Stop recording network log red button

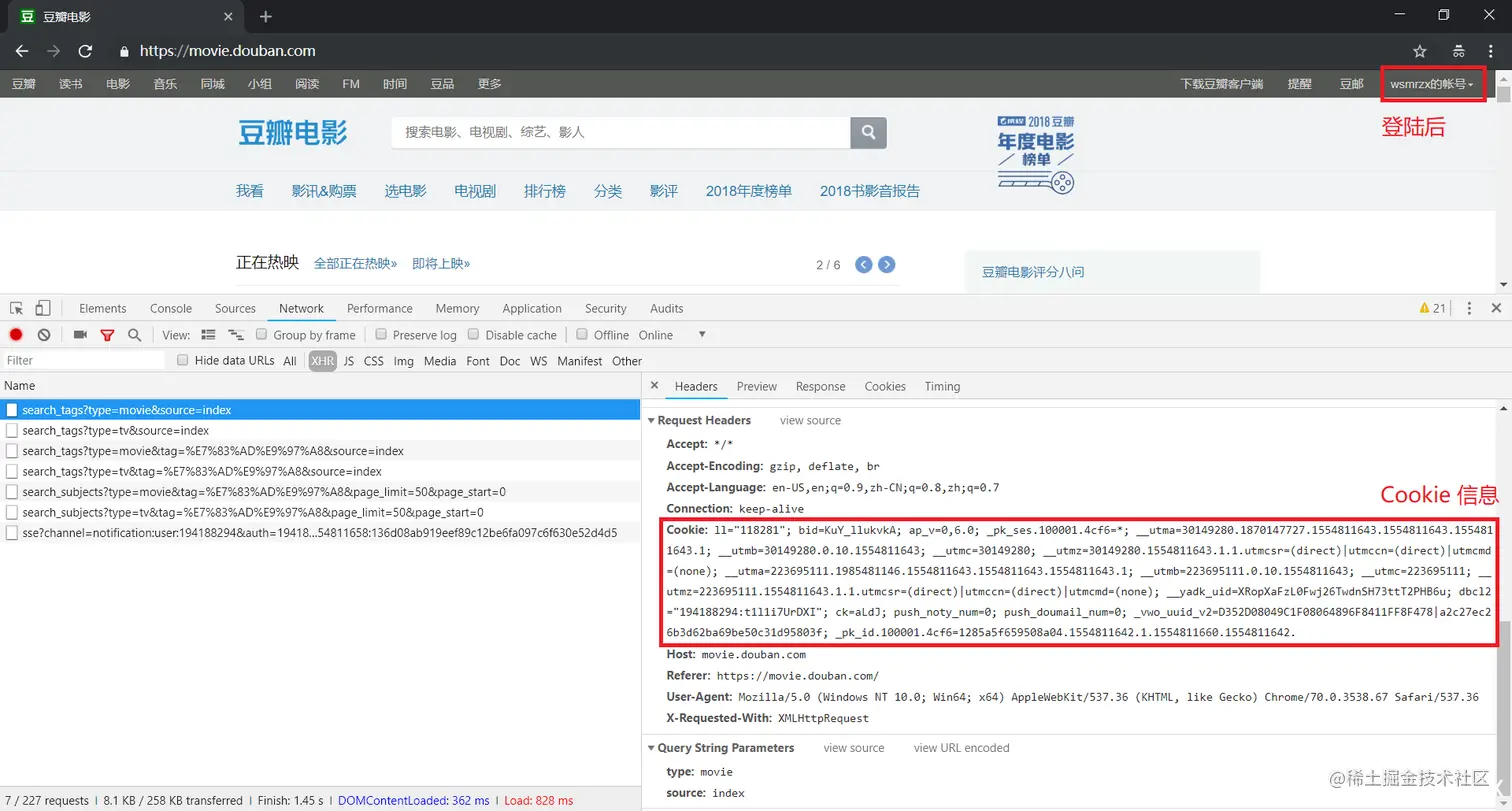(16, 335)
